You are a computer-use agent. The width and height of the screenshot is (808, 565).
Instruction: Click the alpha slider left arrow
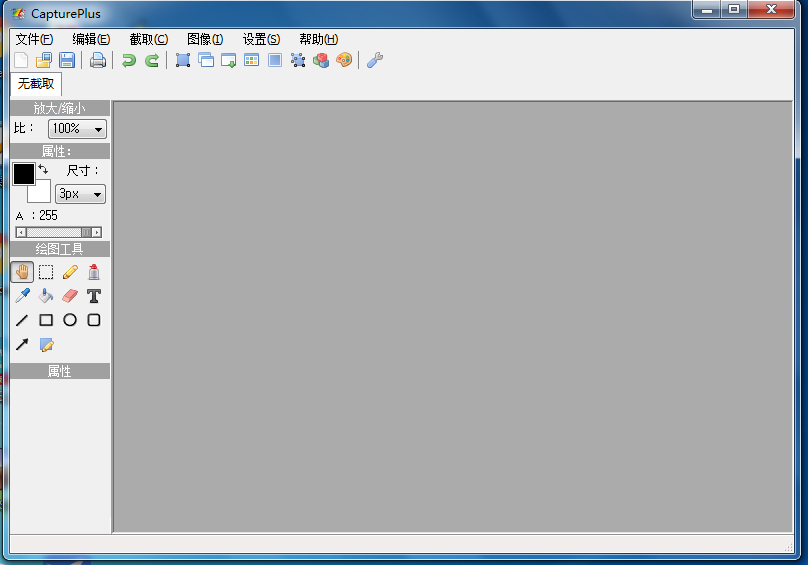pyautogui.click(x=21, y=232)
